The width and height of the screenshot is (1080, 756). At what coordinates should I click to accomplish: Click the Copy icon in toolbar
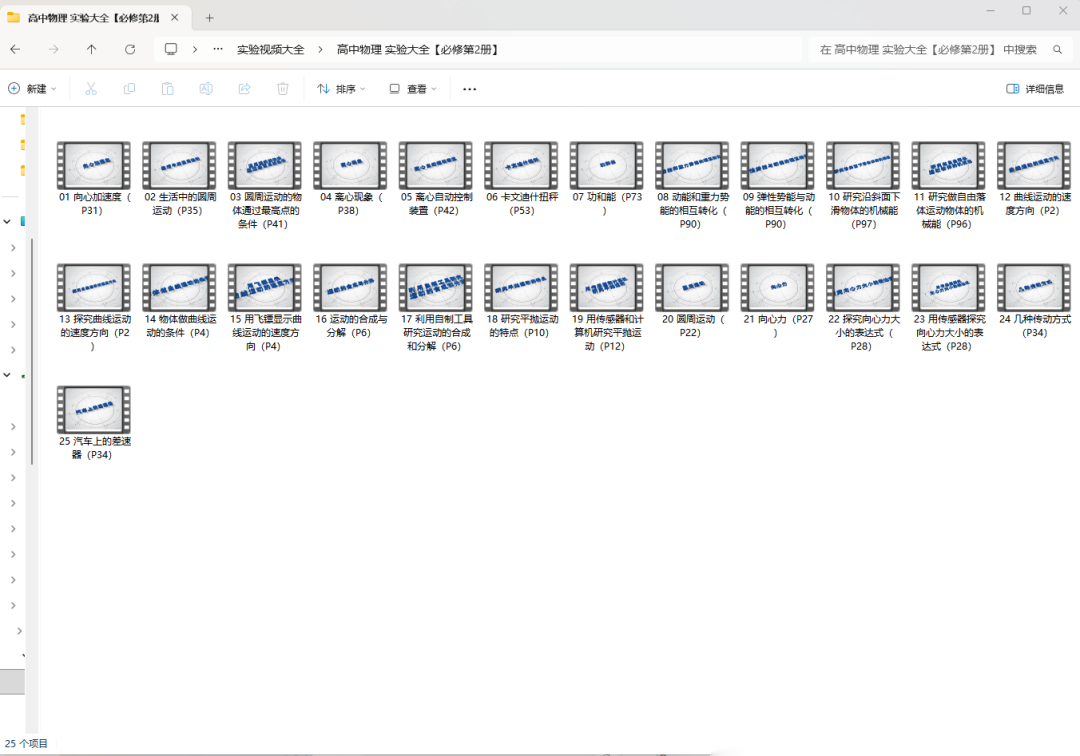click(x=129, y=89)
